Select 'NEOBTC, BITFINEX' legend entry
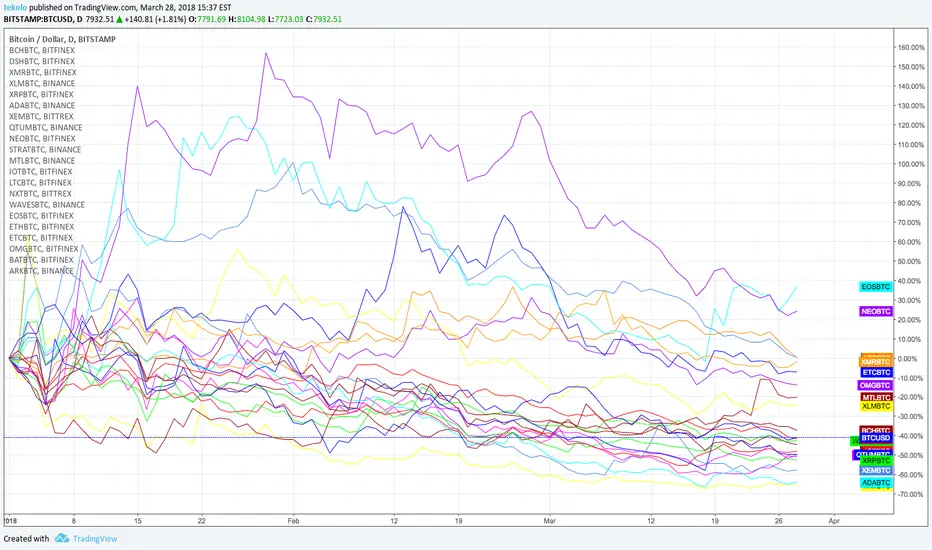The height and width of the screenshot is (550, 932). 42,139
